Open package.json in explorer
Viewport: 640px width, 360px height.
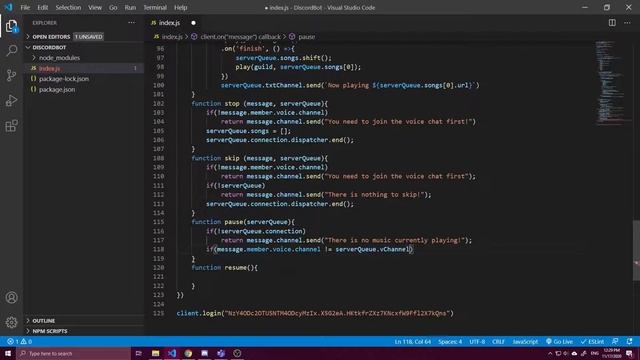tap(57, 89)
